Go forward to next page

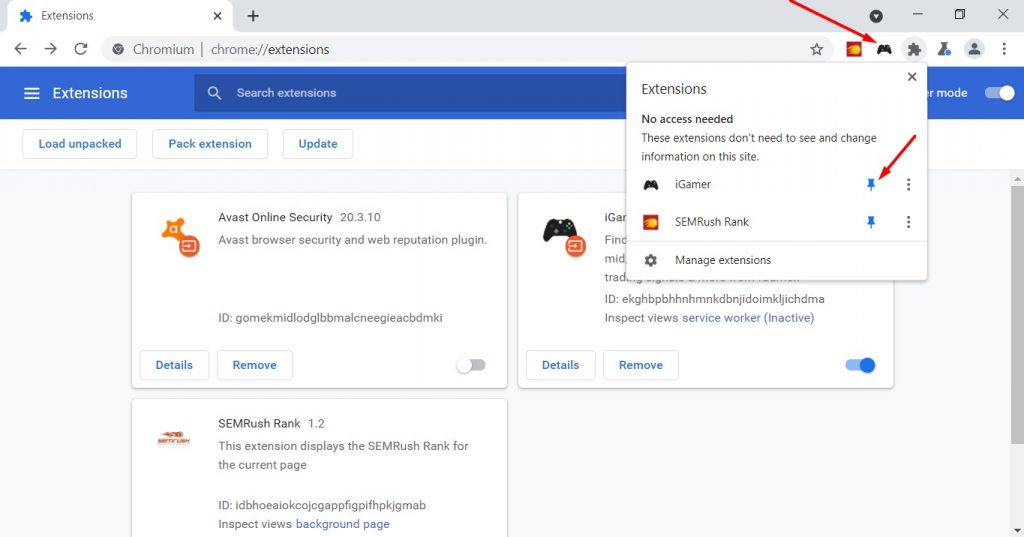(50, 49)
